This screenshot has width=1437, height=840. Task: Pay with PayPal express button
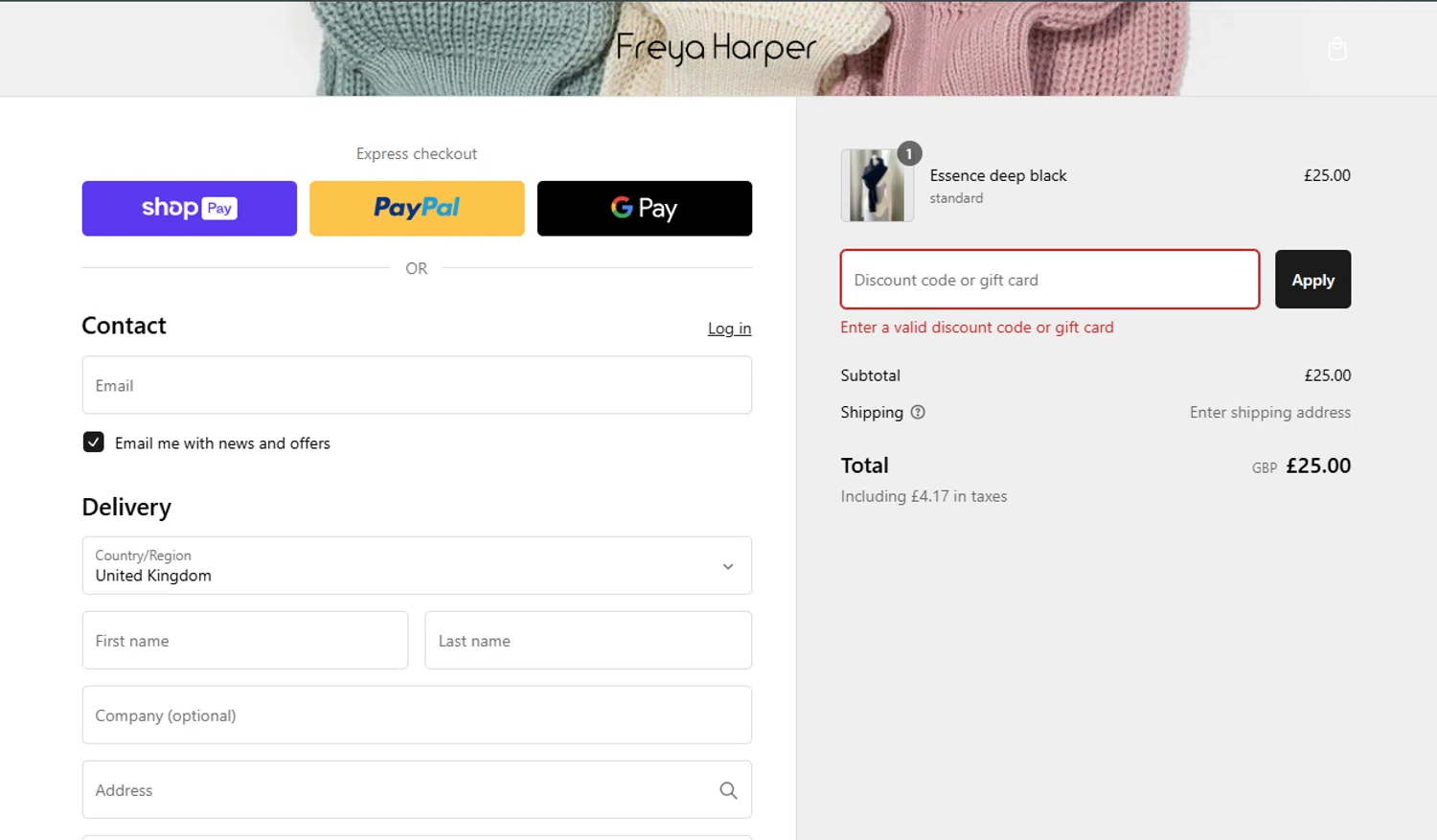417,209
